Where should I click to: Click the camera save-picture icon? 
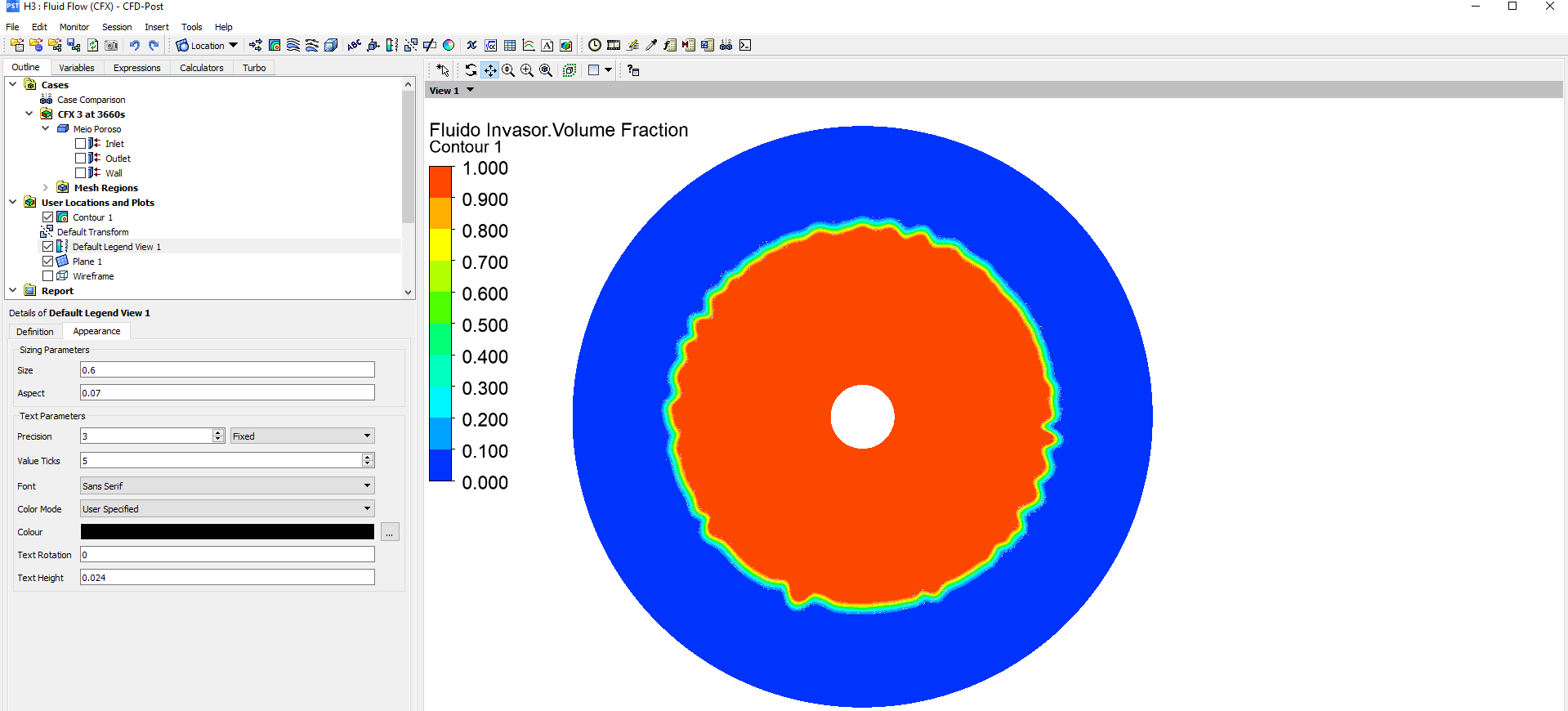(x=111, y=46)
